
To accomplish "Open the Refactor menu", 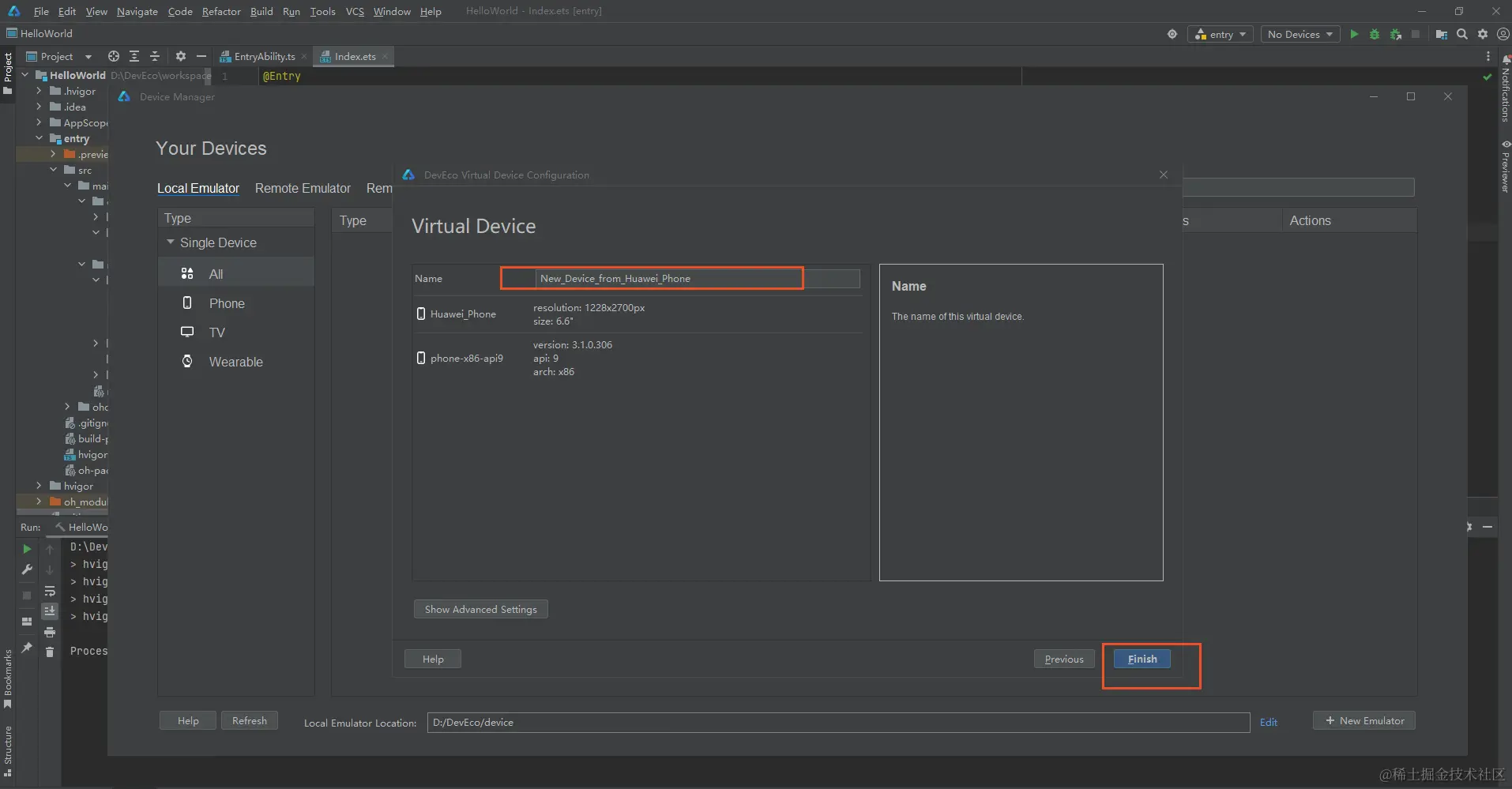I will click(x=221, y=11).
